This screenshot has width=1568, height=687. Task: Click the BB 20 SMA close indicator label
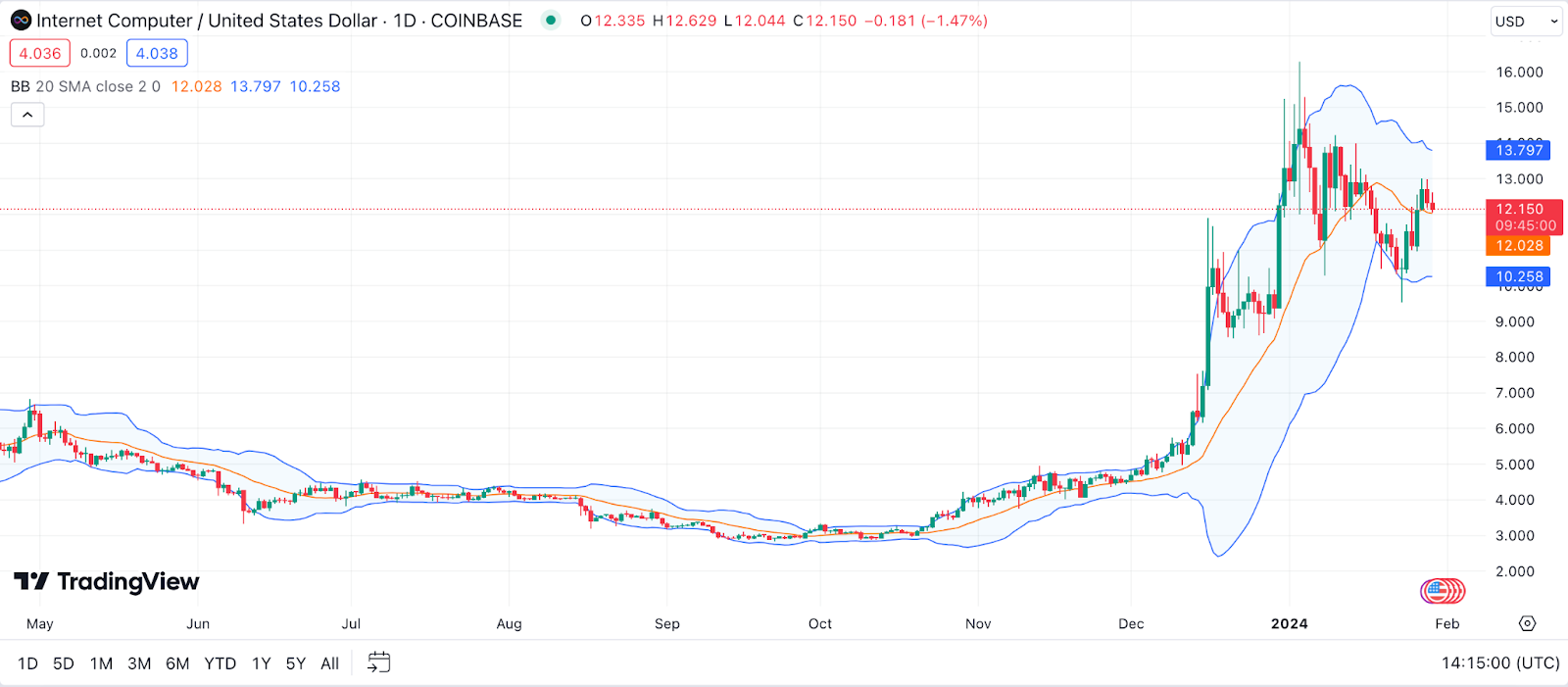coord(85,86)
